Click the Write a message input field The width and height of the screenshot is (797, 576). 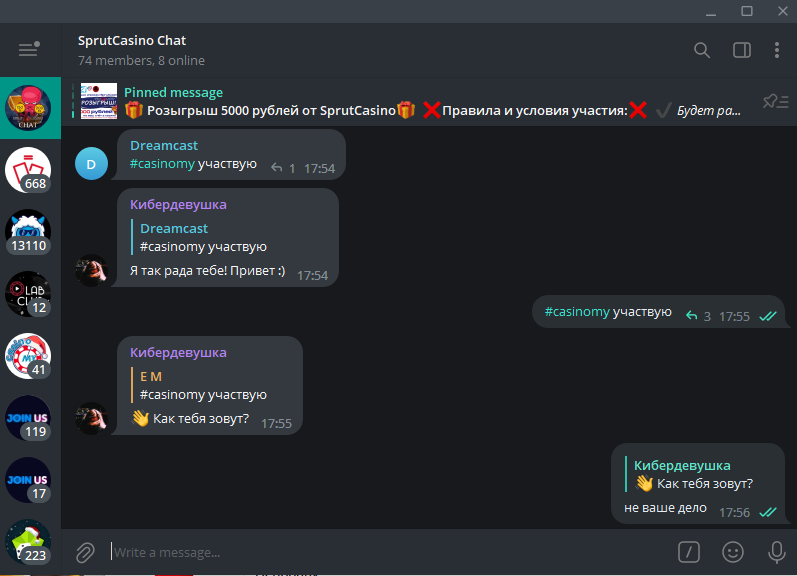coord(380,552)
